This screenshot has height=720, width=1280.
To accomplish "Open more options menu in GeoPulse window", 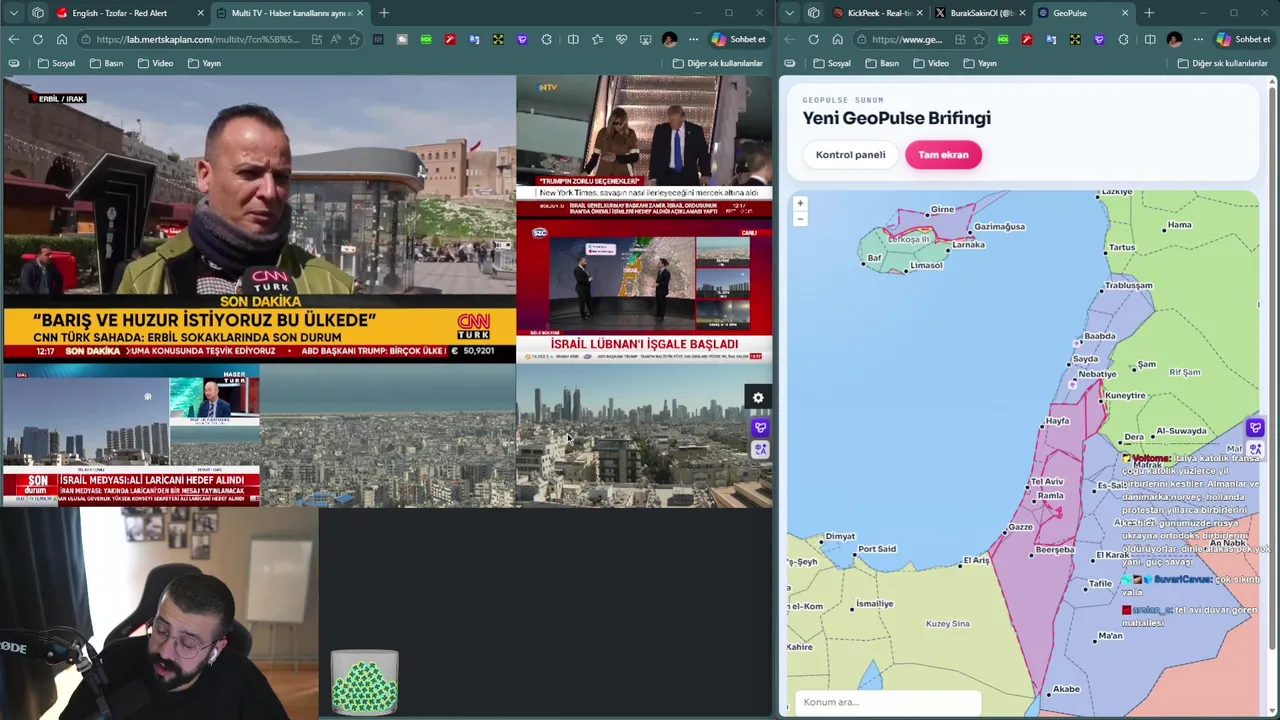I will click(1198, 39).
